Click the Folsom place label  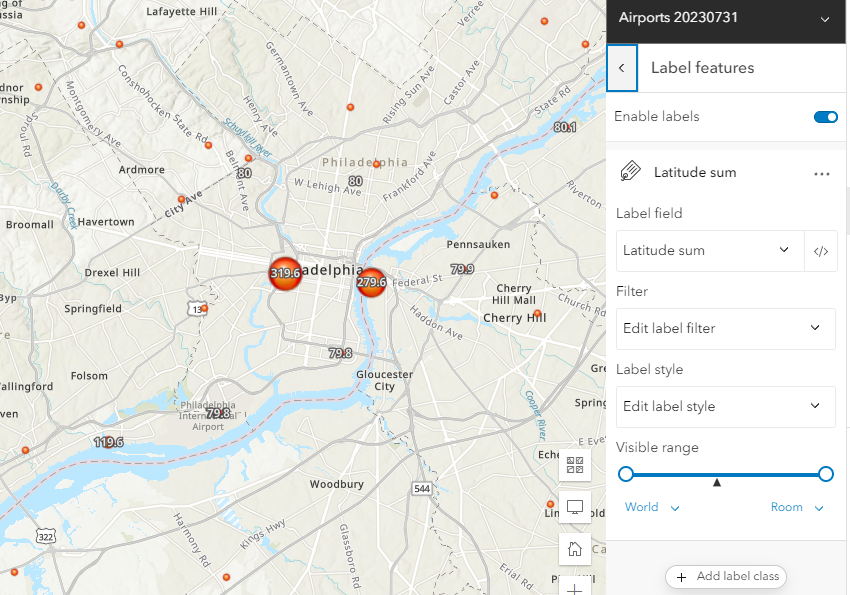pos(89,376)
